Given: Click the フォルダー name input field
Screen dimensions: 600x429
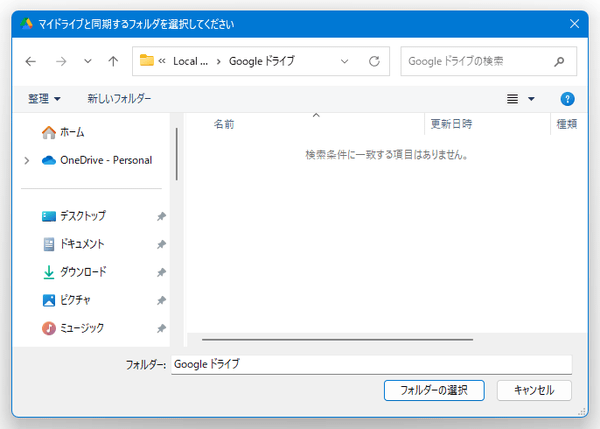Looking at the screenshot, I should click(370, 365).
